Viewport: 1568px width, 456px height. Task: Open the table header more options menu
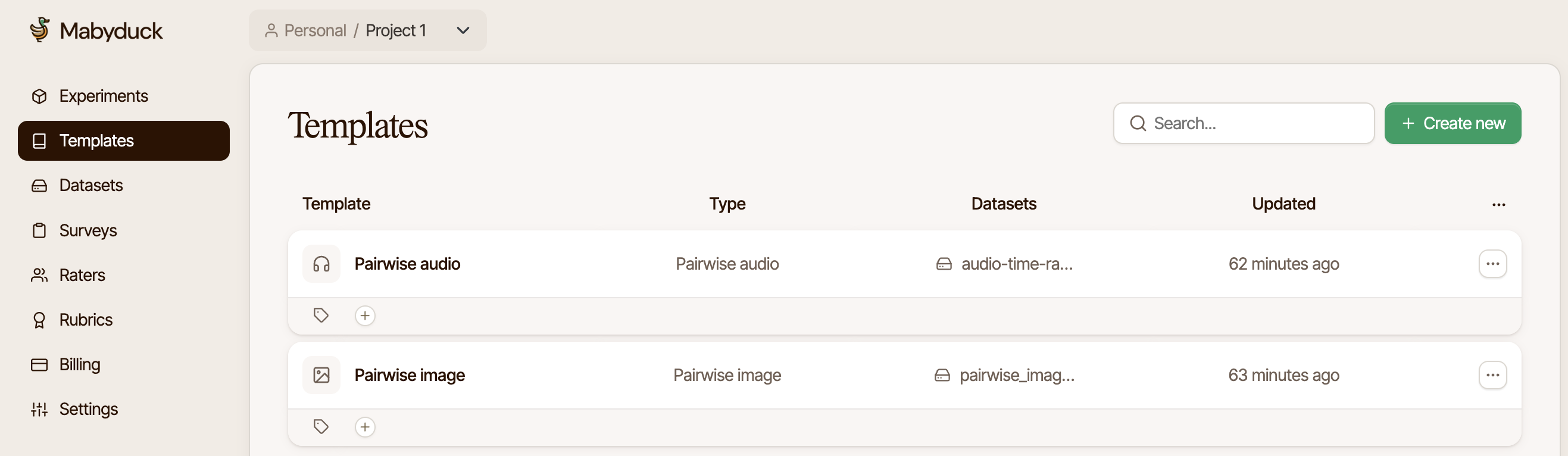tap(1498, 205)
